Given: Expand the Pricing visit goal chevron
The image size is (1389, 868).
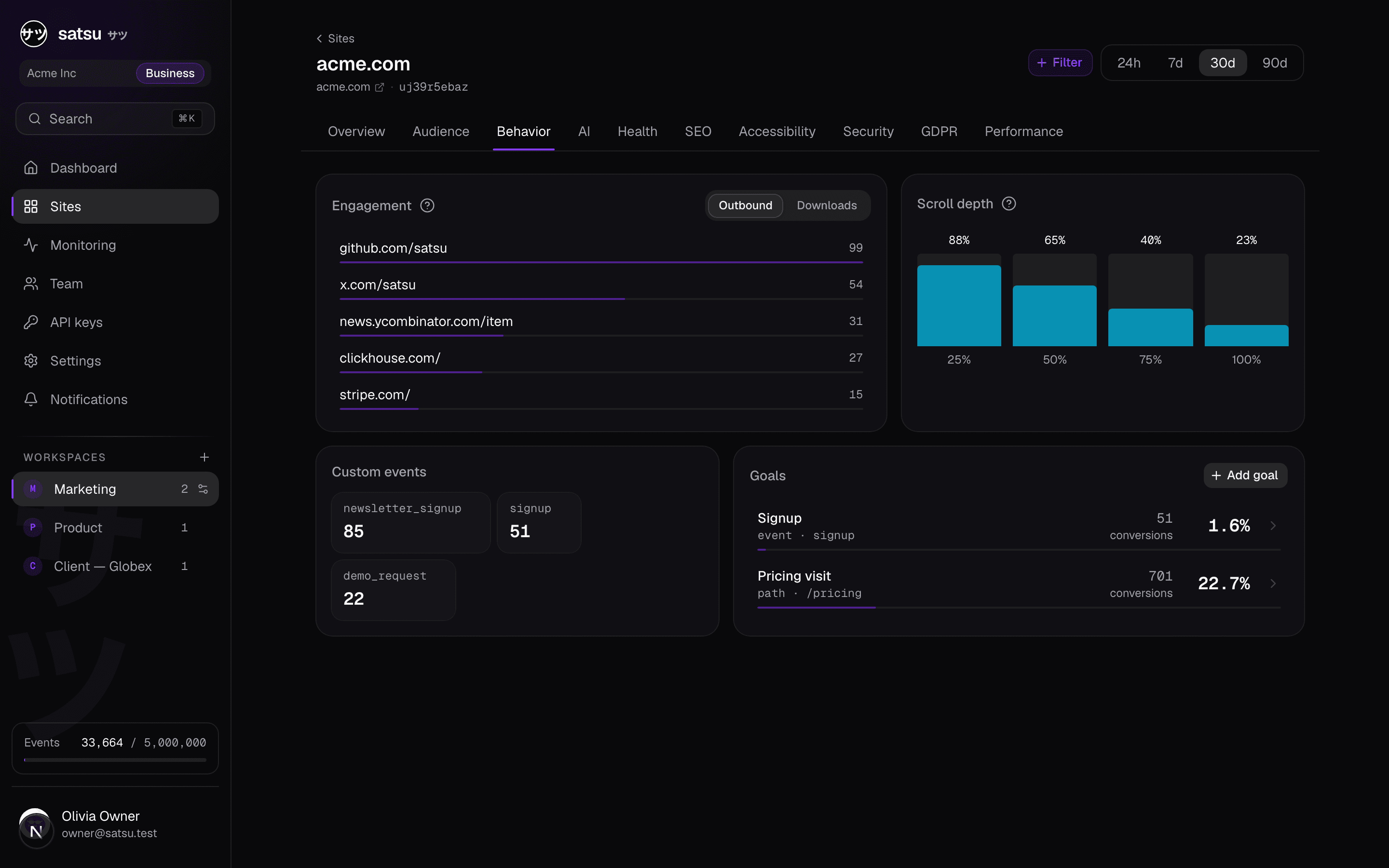Looking at the screenshot, I should [x=1273, y=584].
